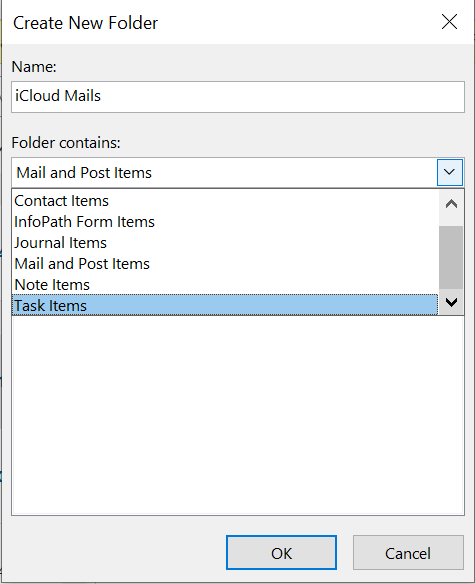The image size is (475, 584).
Task: Collapse the Folder contains dropdown arrow
Action: click(x=450, y=172)
